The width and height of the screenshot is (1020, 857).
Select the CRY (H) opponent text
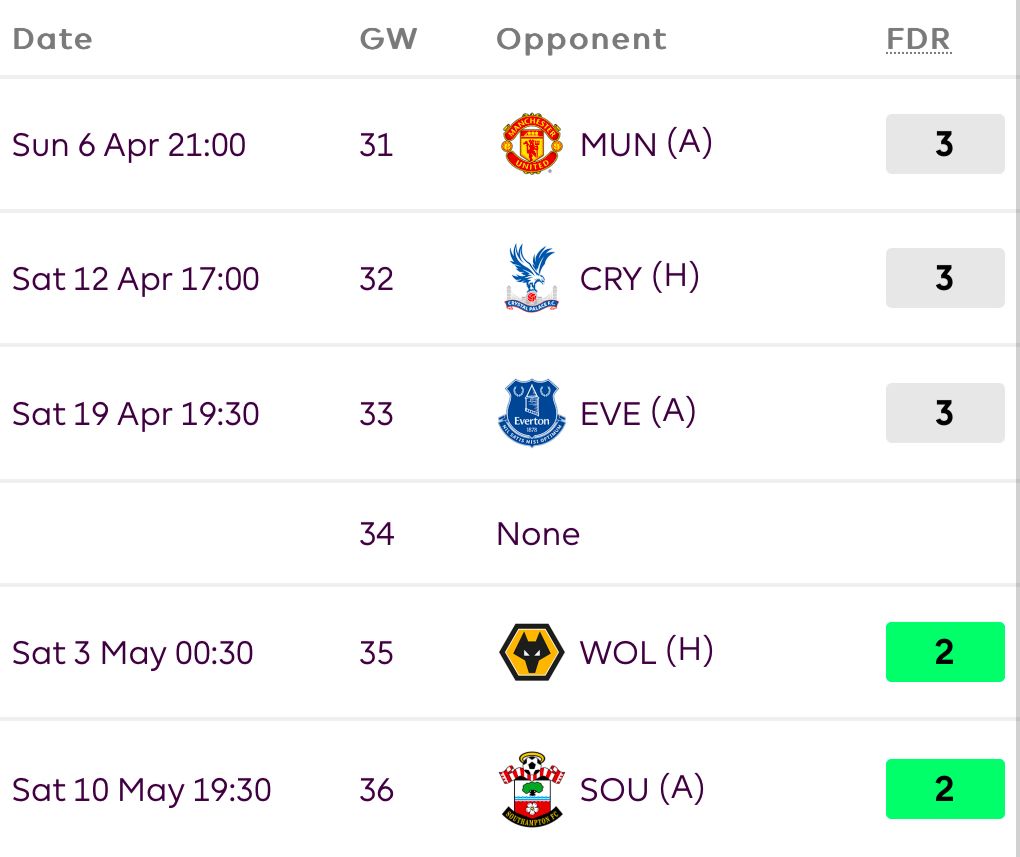639,278
